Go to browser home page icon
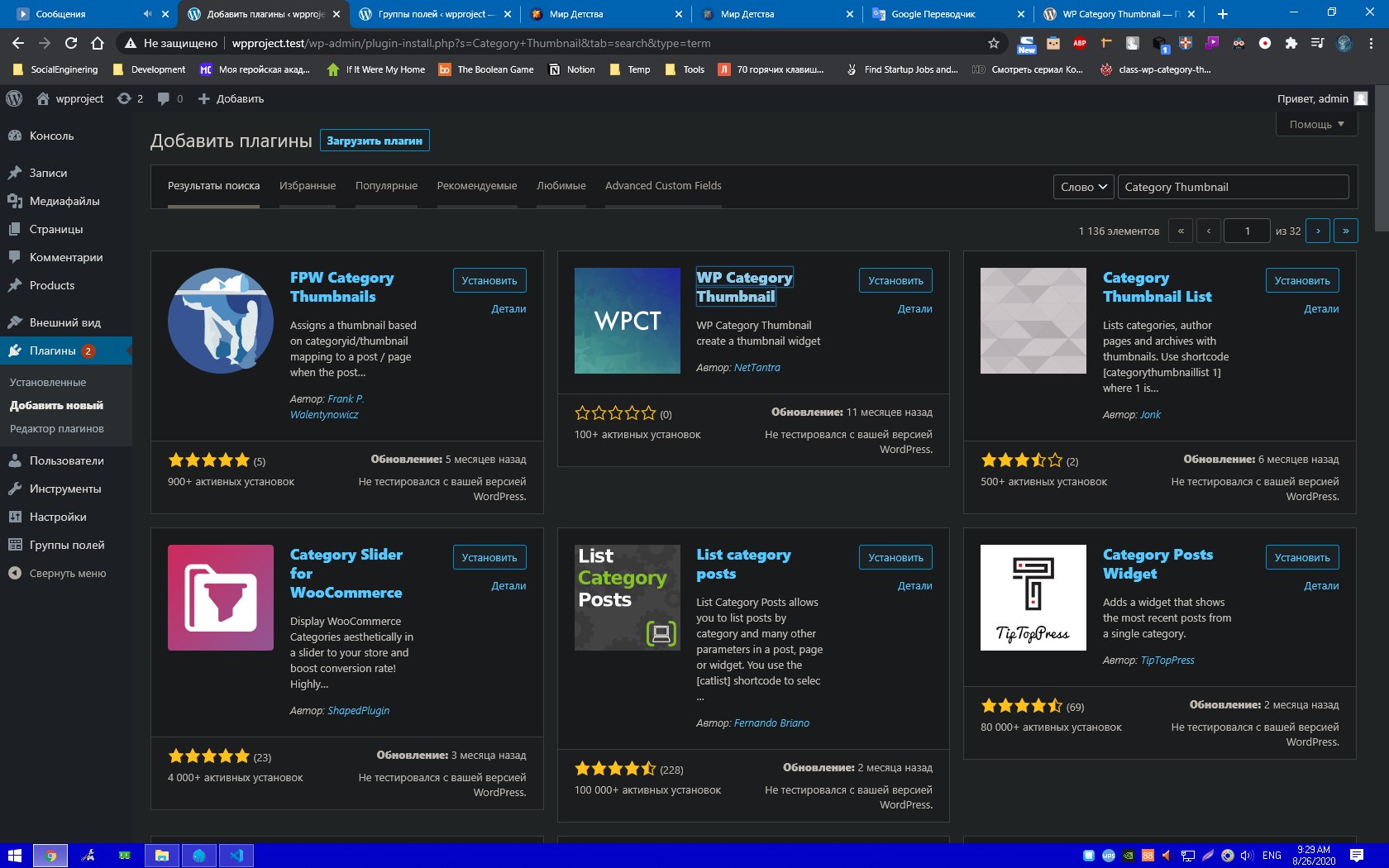Screen dimensions: 1389x868 click(98, 43)
